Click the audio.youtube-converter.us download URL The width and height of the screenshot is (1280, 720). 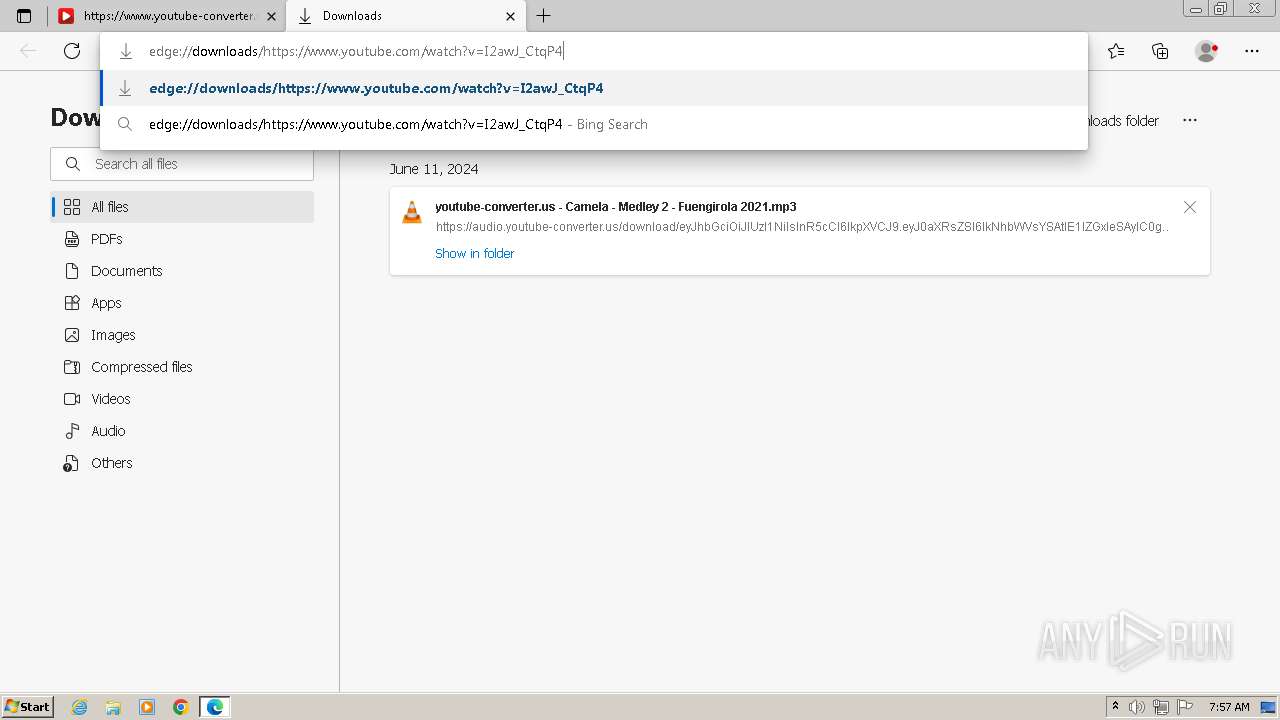(802, 227)
